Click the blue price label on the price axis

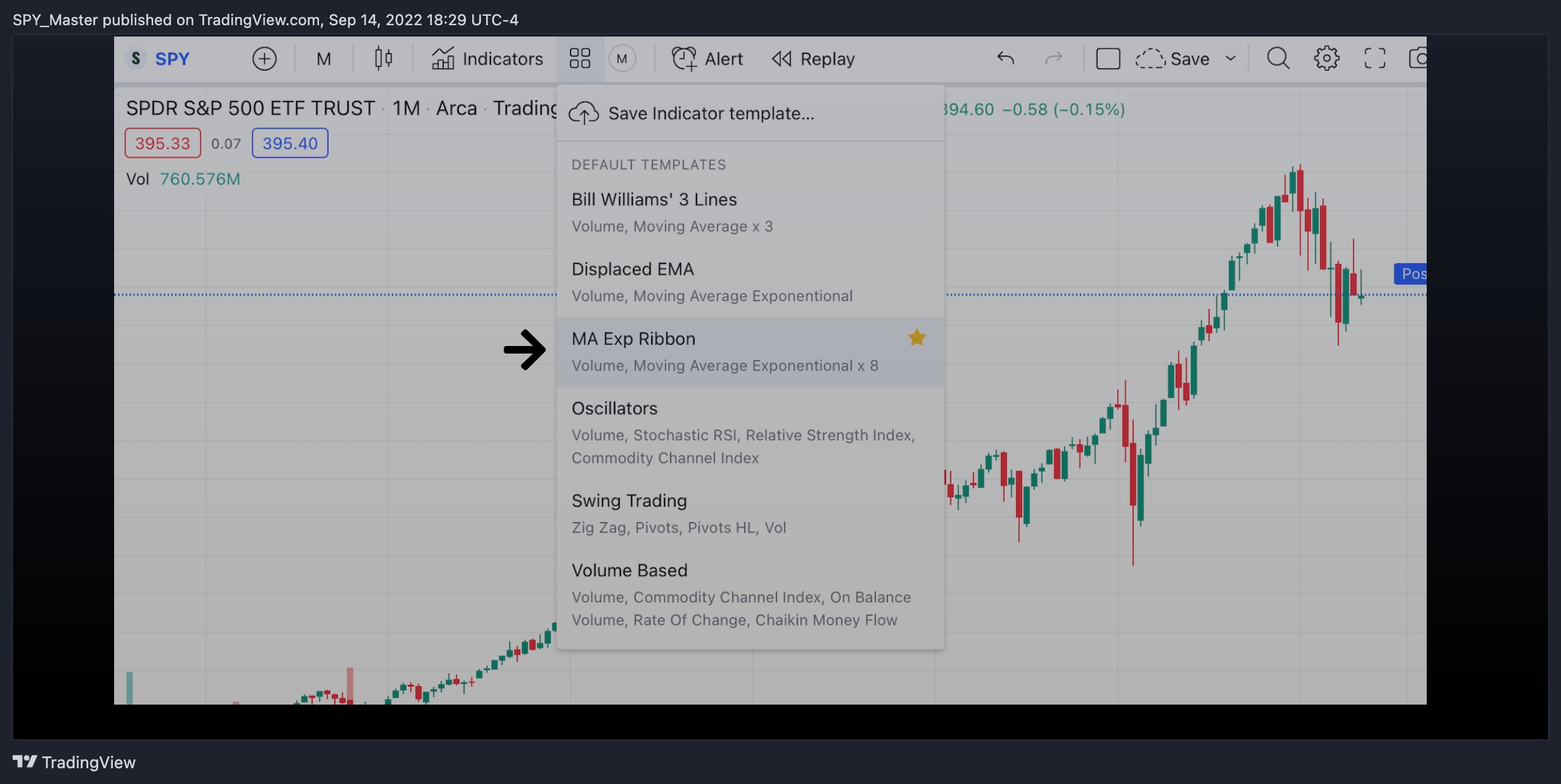point(1410,274)
